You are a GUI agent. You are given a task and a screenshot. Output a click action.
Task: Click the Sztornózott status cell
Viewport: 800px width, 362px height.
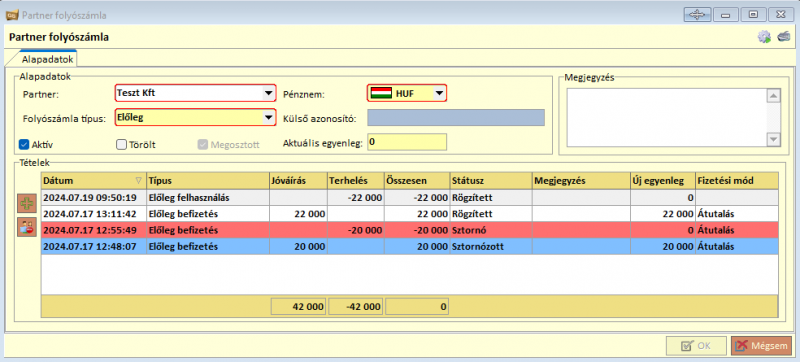tap(490, 246)
